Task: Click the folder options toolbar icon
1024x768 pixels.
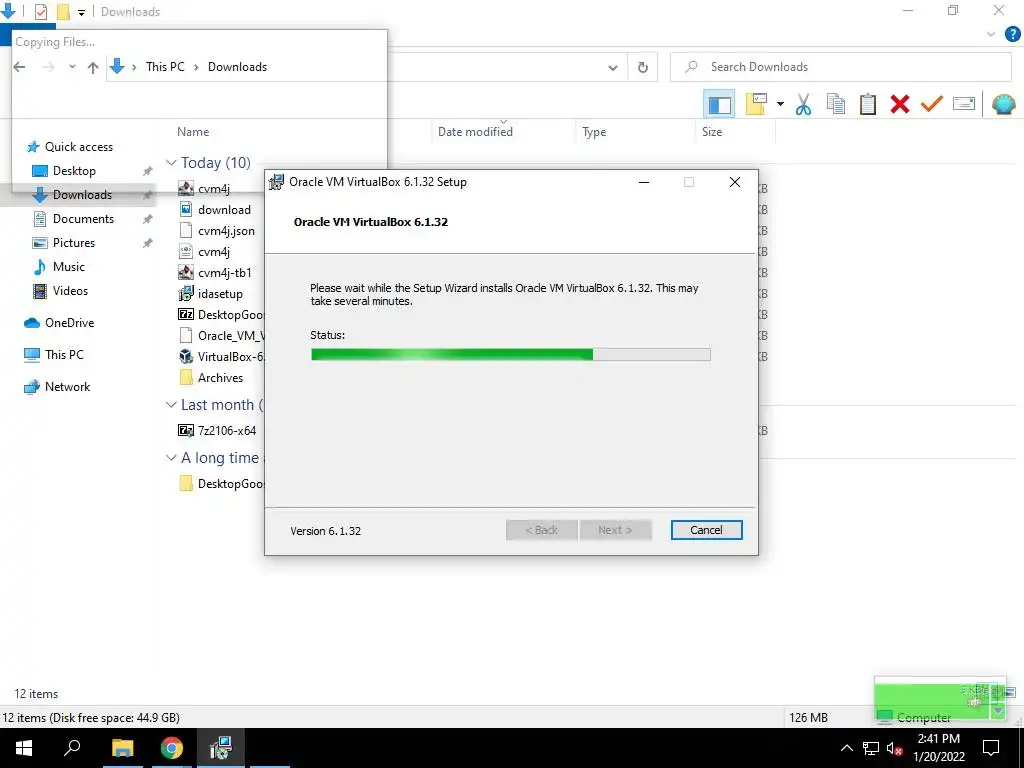Action: point(756,104)
